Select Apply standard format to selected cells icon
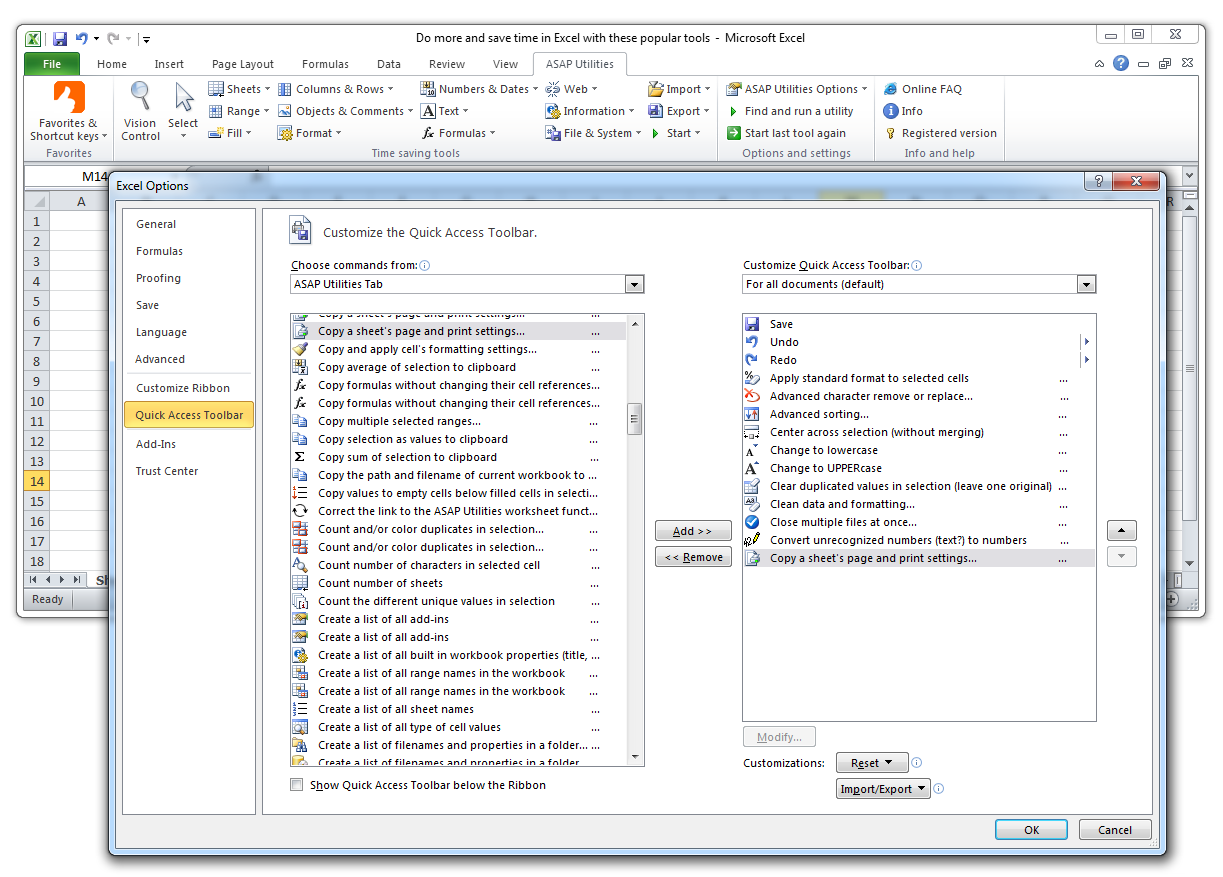The image size is (1223, 877). (x=752, y=378)
